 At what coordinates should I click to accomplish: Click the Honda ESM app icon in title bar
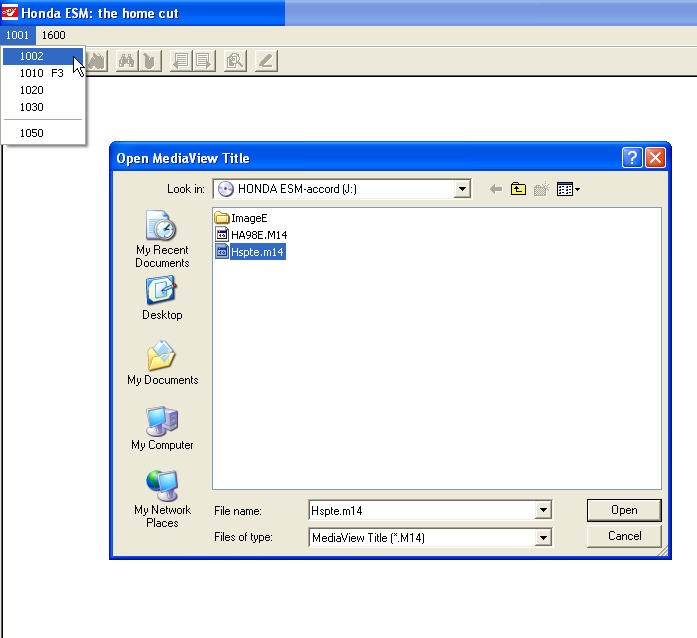(x=9, y=12)
